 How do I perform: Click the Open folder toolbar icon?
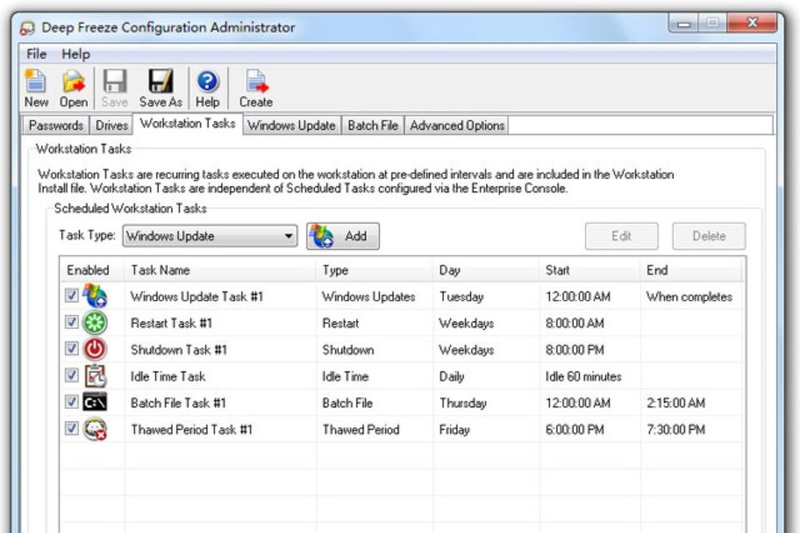(x=73, y=82)
